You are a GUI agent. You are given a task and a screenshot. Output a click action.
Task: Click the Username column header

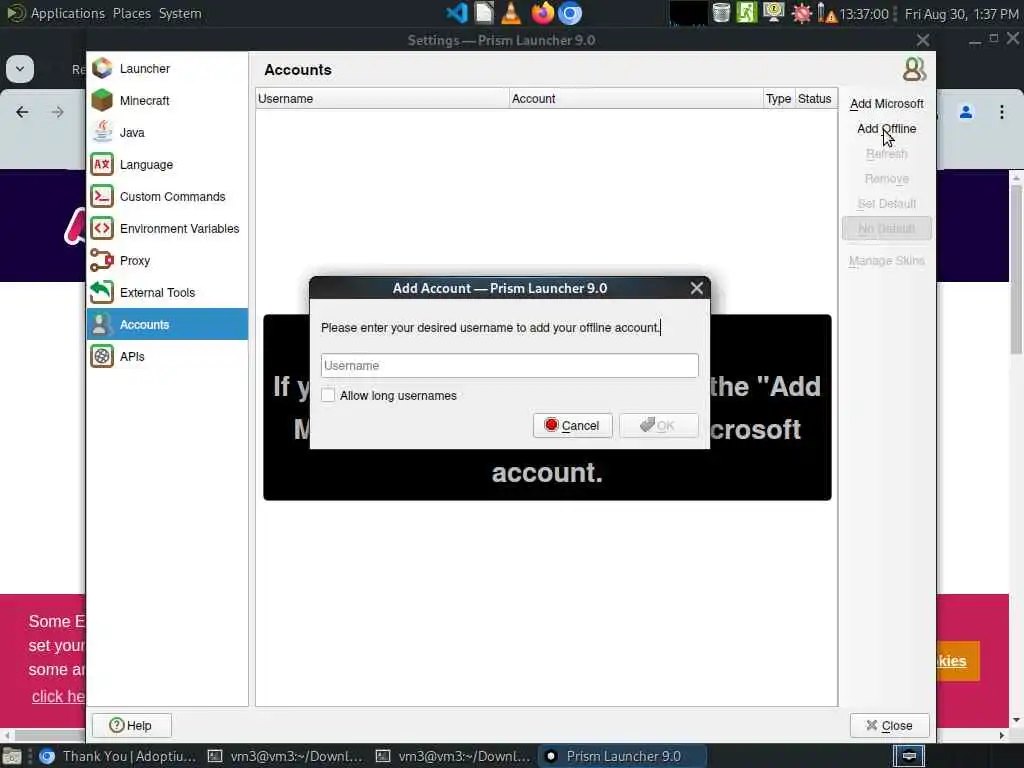pos(382,99)
